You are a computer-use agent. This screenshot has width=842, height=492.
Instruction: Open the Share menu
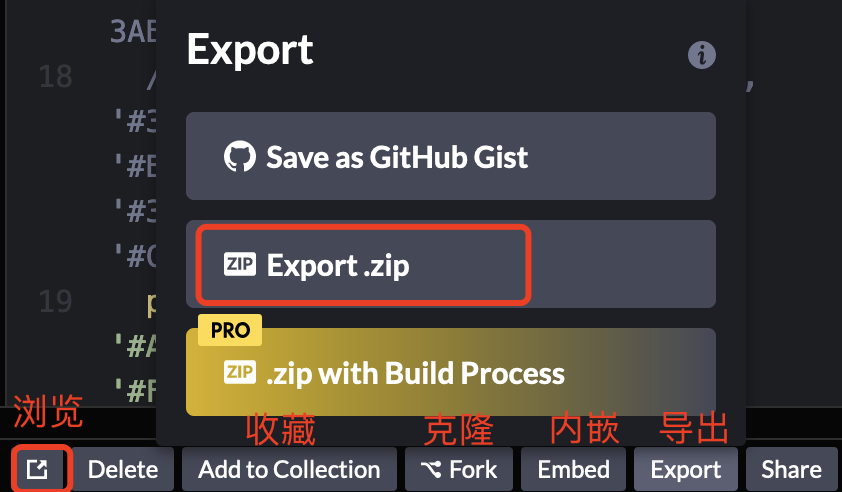point(792,469)
